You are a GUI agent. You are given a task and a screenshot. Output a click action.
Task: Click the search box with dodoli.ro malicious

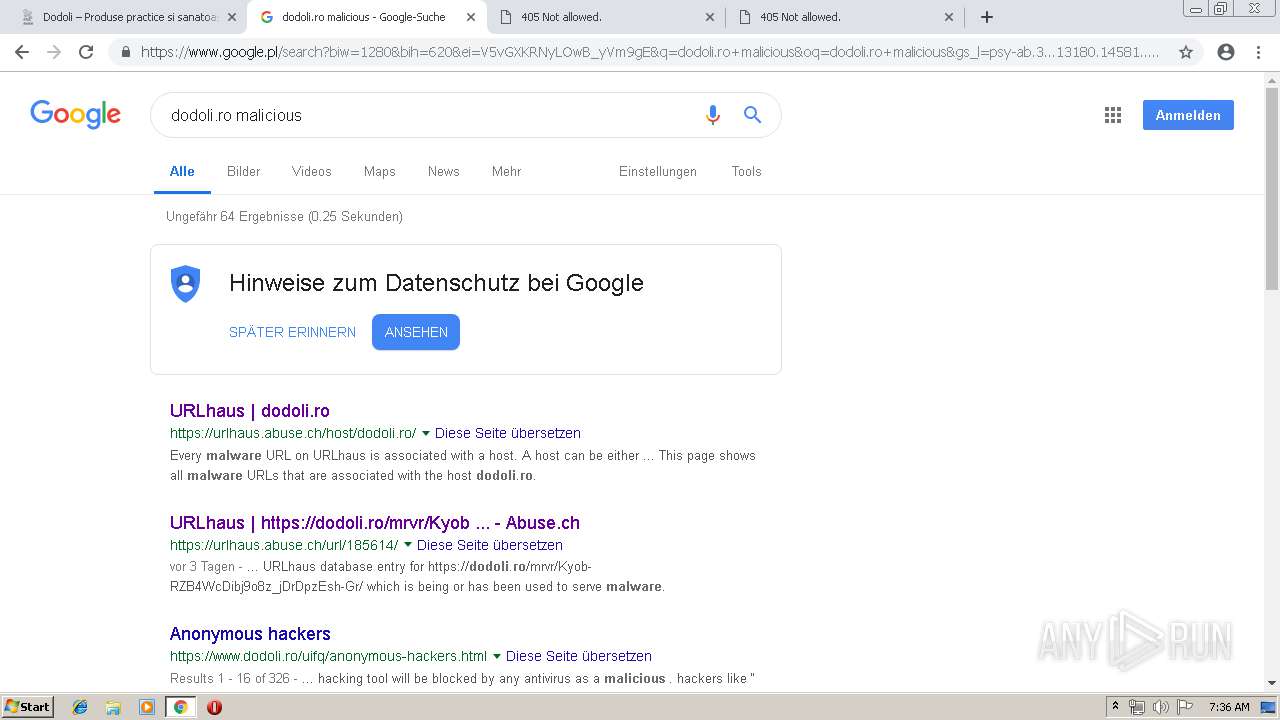pos(430,115)
